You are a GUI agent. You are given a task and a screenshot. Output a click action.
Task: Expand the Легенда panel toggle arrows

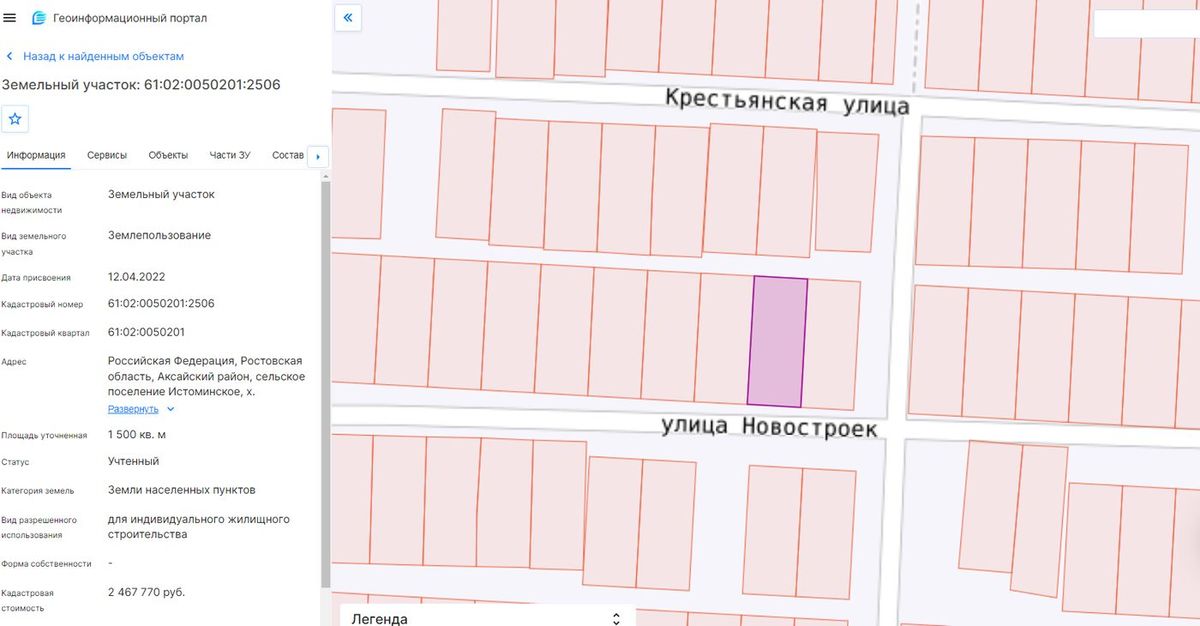[x=616, y=619]
